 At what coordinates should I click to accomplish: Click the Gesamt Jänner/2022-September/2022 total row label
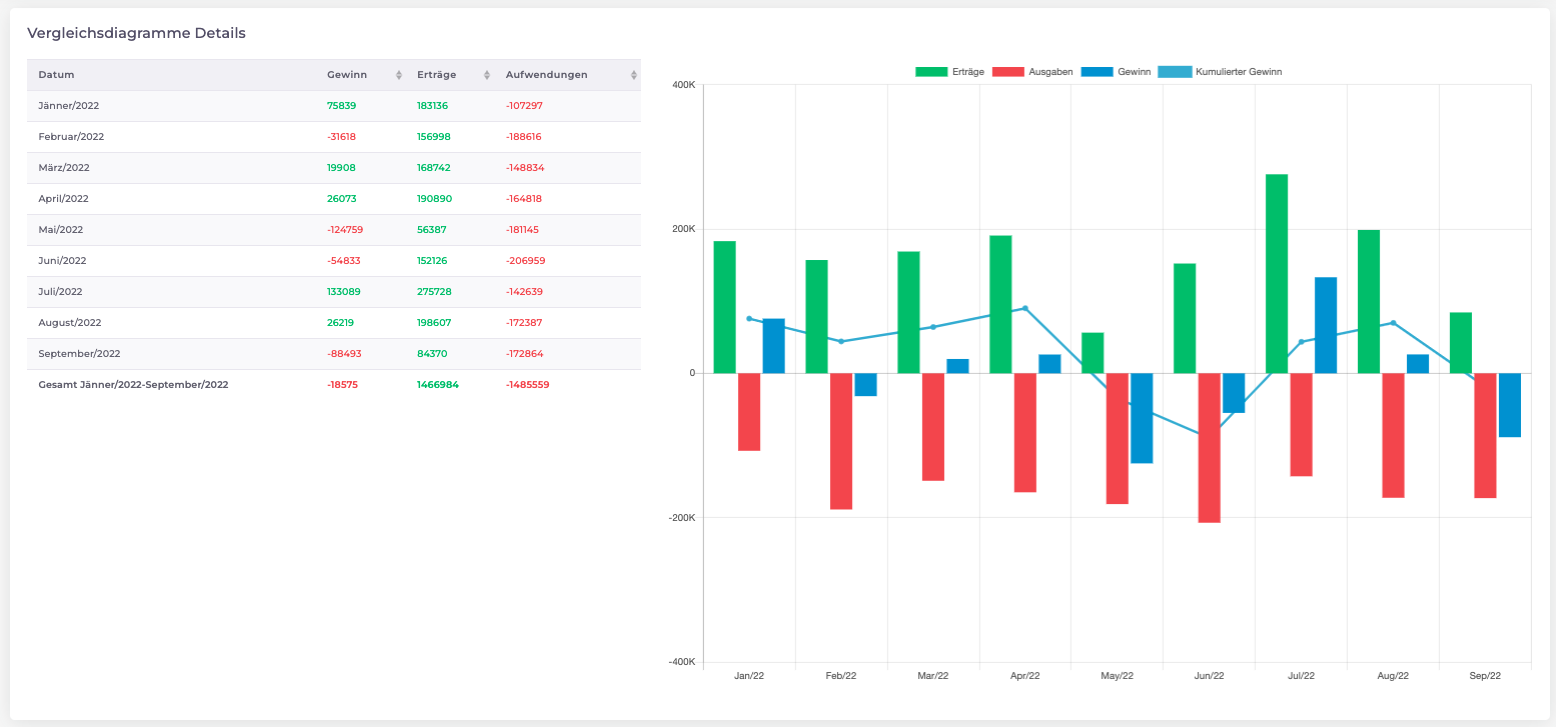coord(133,384)
